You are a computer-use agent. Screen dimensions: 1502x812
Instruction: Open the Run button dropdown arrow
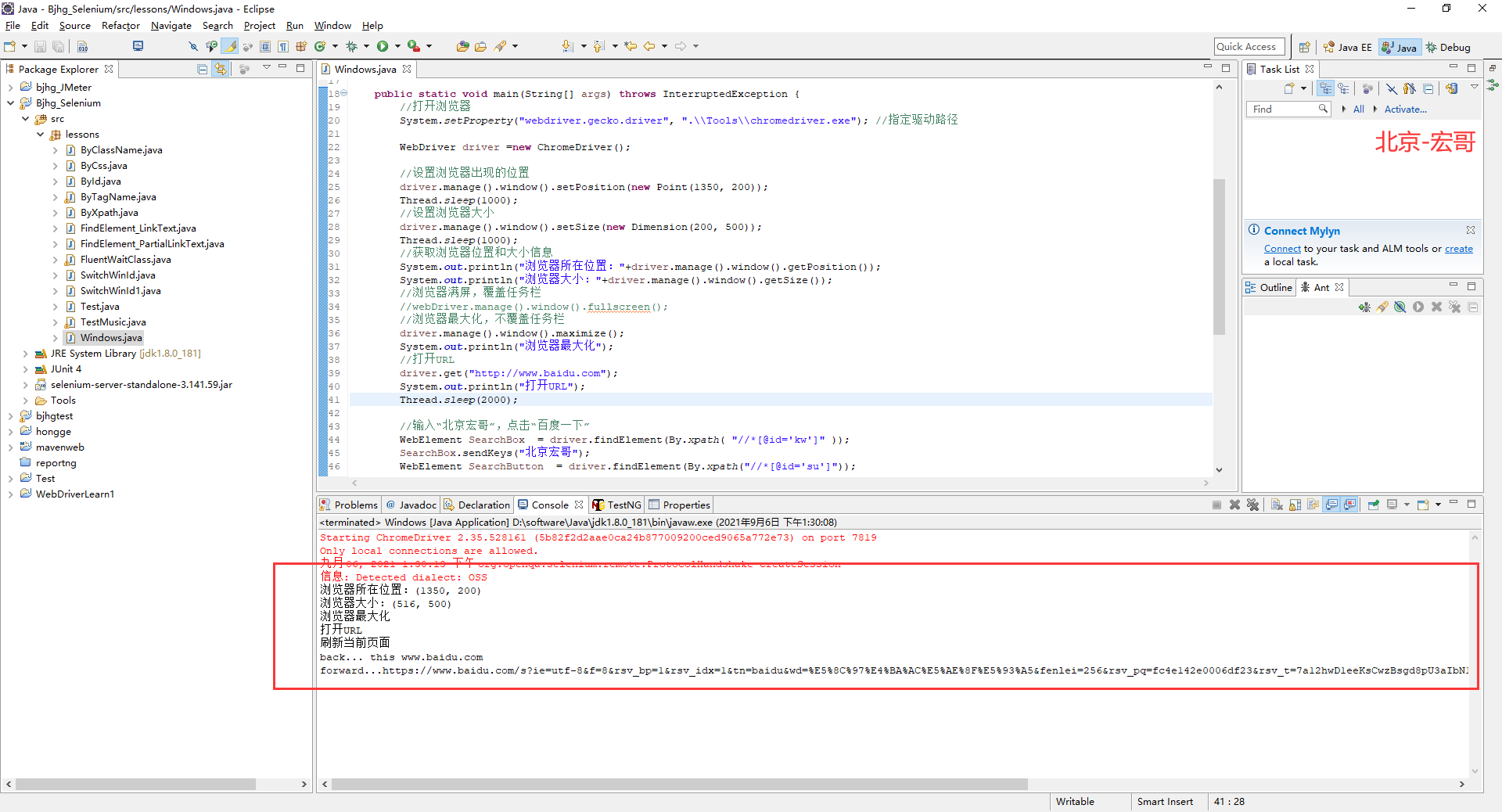click(397, 46)
